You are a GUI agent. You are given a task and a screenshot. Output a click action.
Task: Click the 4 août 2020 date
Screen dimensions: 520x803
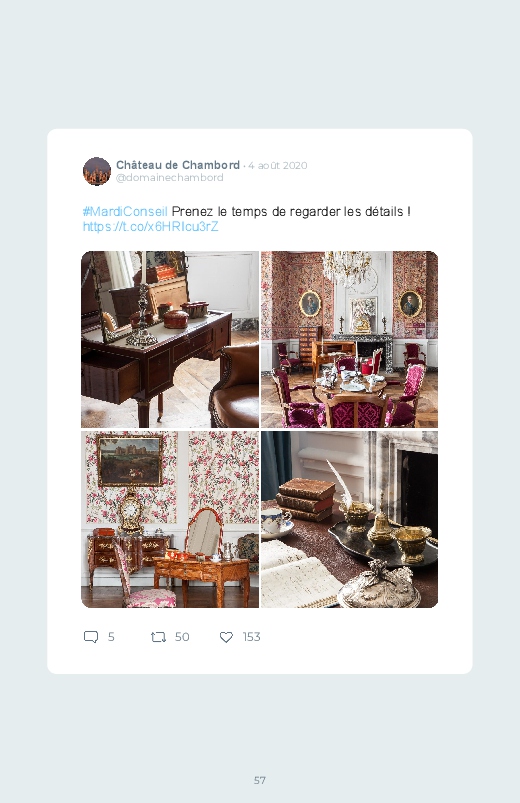click(278, 165)
